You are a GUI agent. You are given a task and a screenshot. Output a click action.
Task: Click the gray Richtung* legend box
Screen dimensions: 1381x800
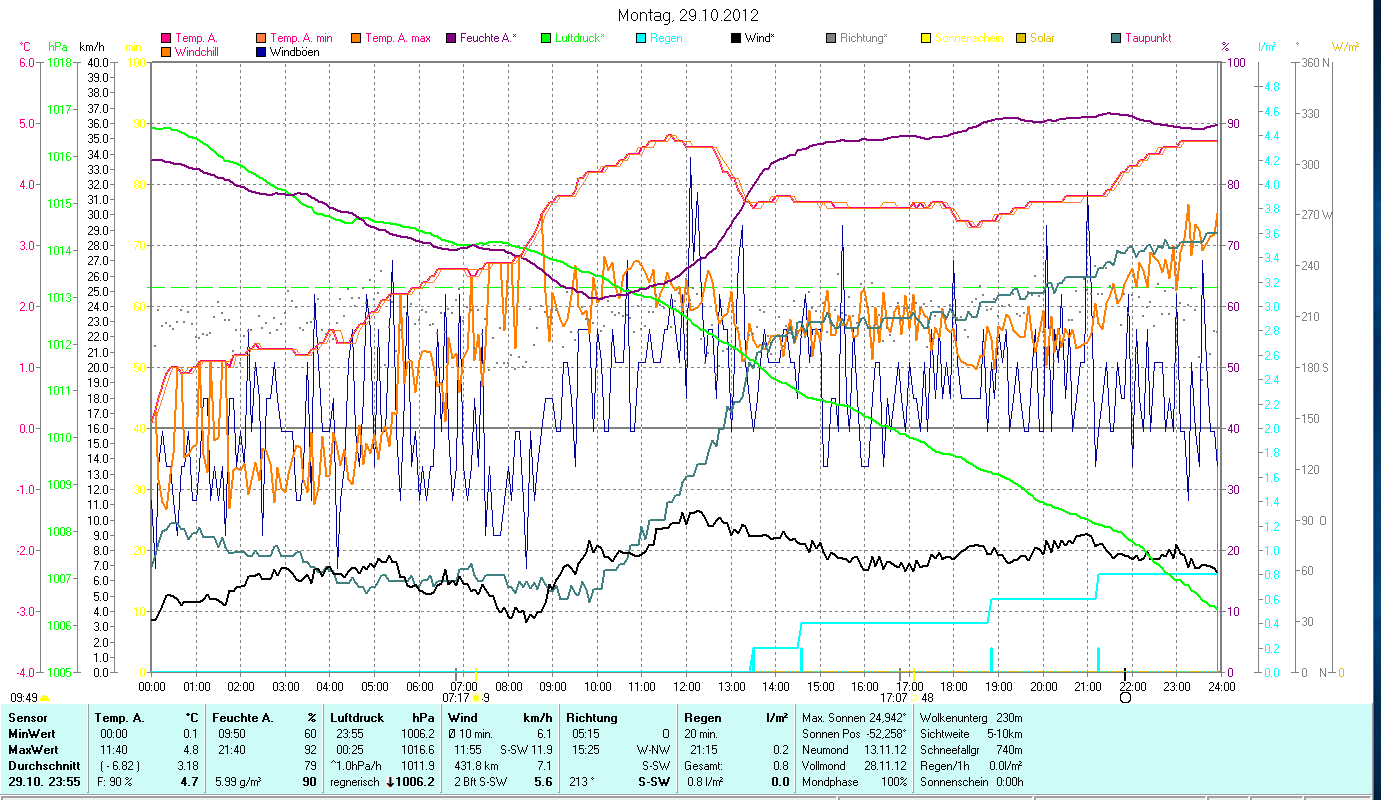pyautogui.click(x=831, y=39)
